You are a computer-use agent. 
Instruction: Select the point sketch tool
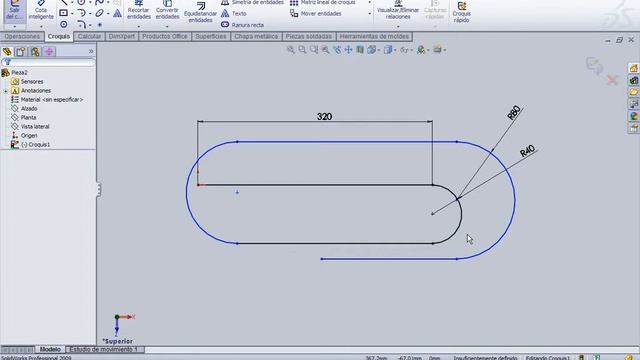[100, 25]
